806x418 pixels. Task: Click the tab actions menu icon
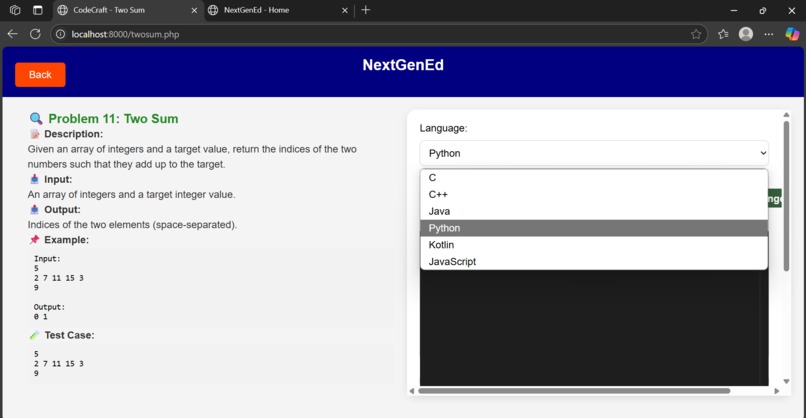38,10
